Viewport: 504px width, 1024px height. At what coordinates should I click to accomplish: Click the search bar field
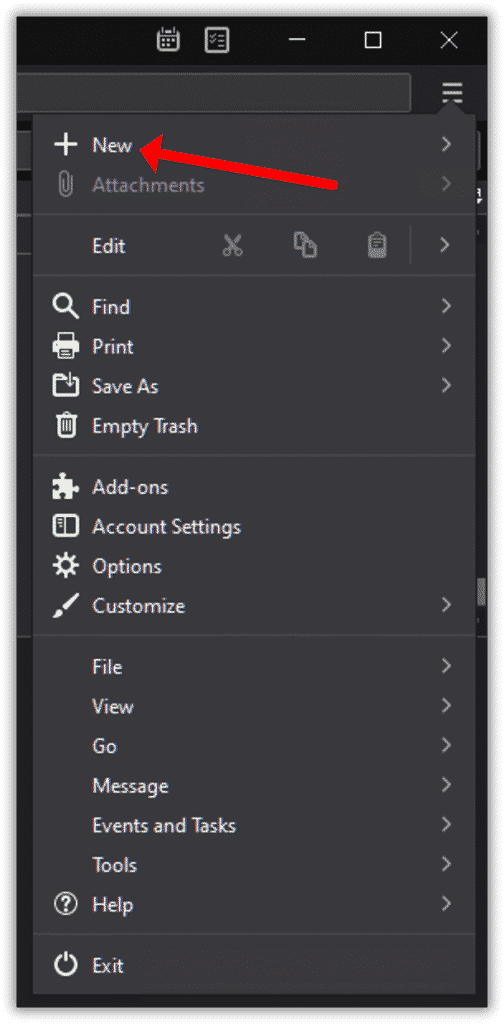point(213,93)
